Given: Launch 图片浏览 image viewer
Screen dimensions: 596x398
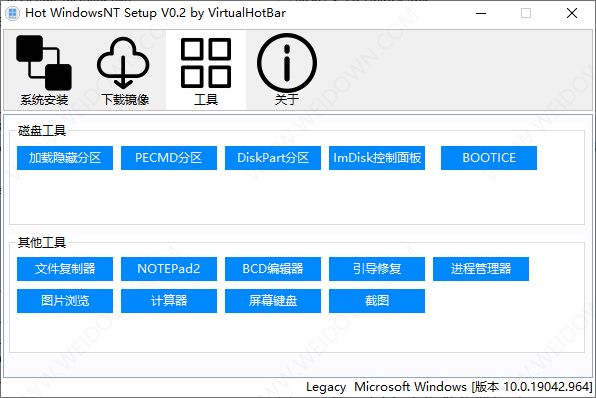Looking at the screenshot, I should [x=65, y=301].
